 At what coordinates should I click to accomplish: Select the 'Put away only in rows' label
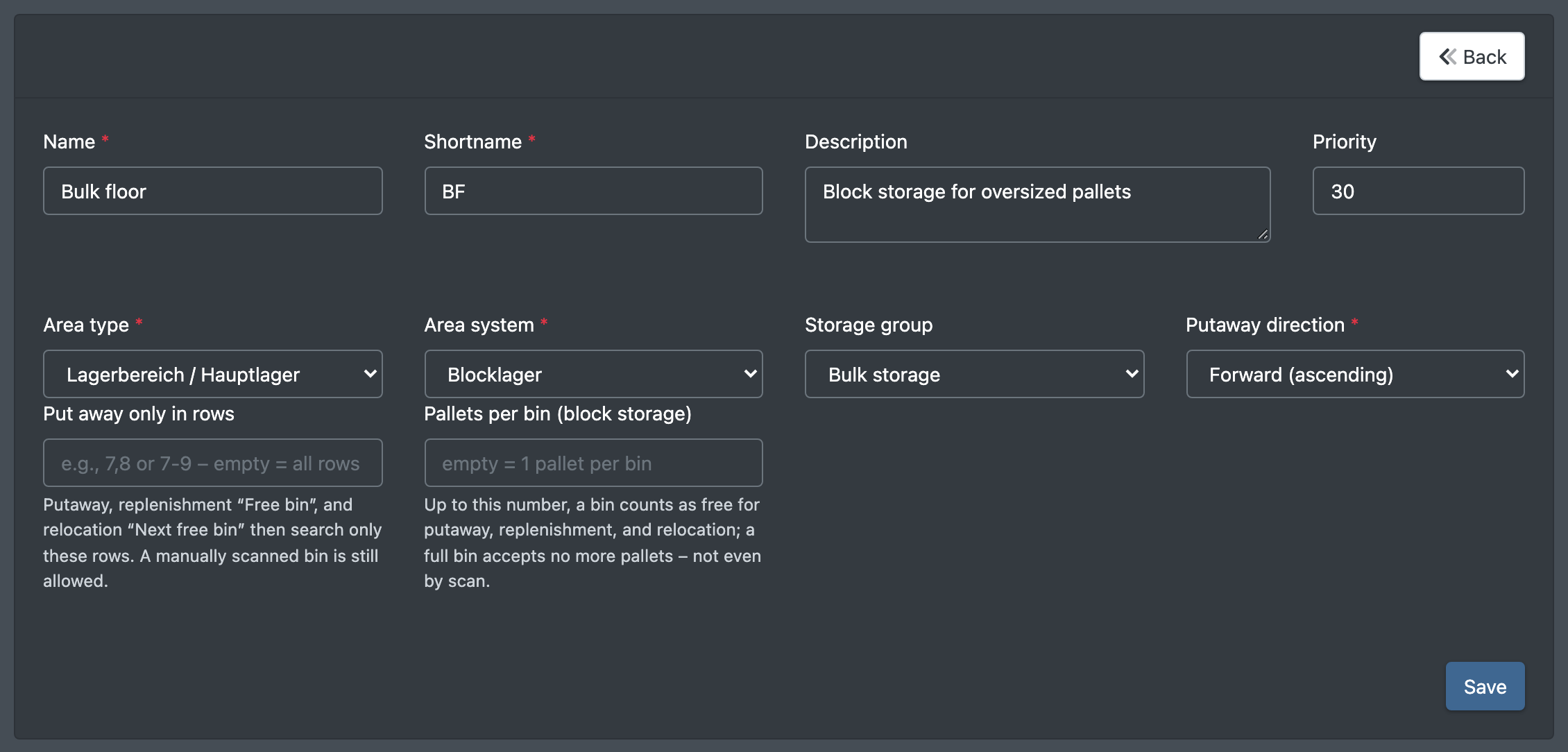coord(139,413)
